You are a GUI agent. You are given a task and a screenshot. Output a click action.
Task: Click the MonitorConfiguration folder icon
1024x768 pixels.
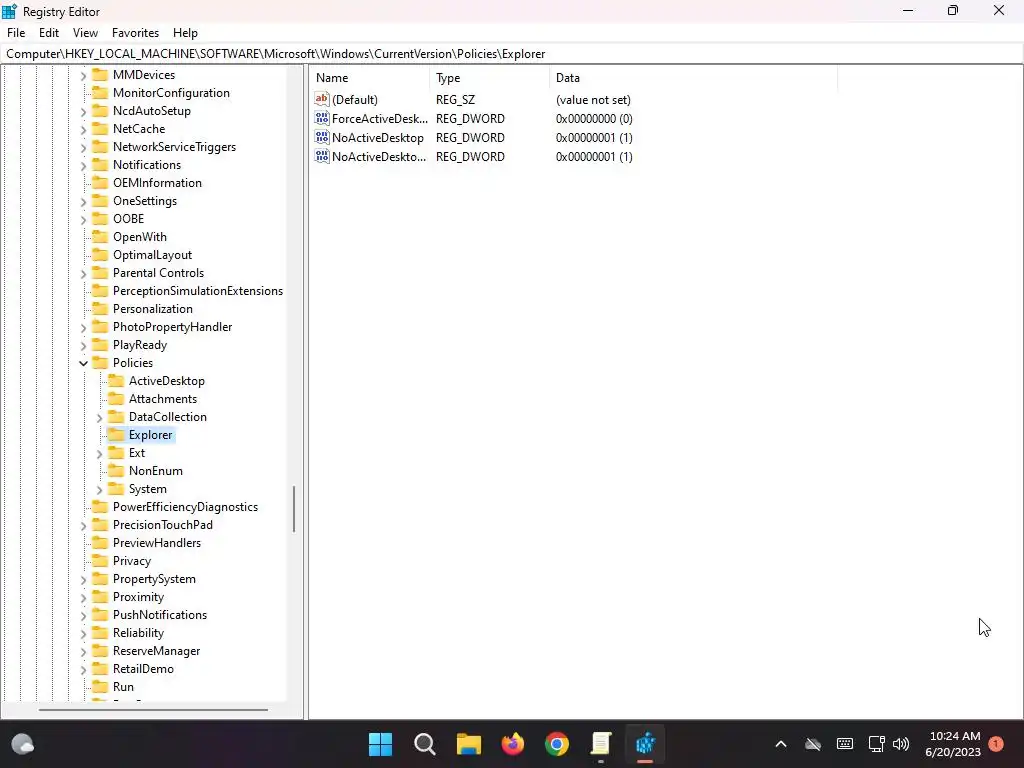[100, 93]
